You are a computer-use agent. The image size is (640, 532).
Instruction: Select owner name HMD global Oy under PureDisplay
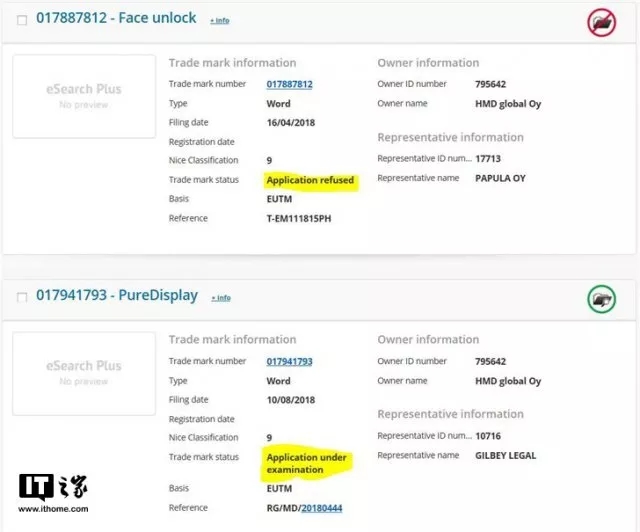[508, 381]
